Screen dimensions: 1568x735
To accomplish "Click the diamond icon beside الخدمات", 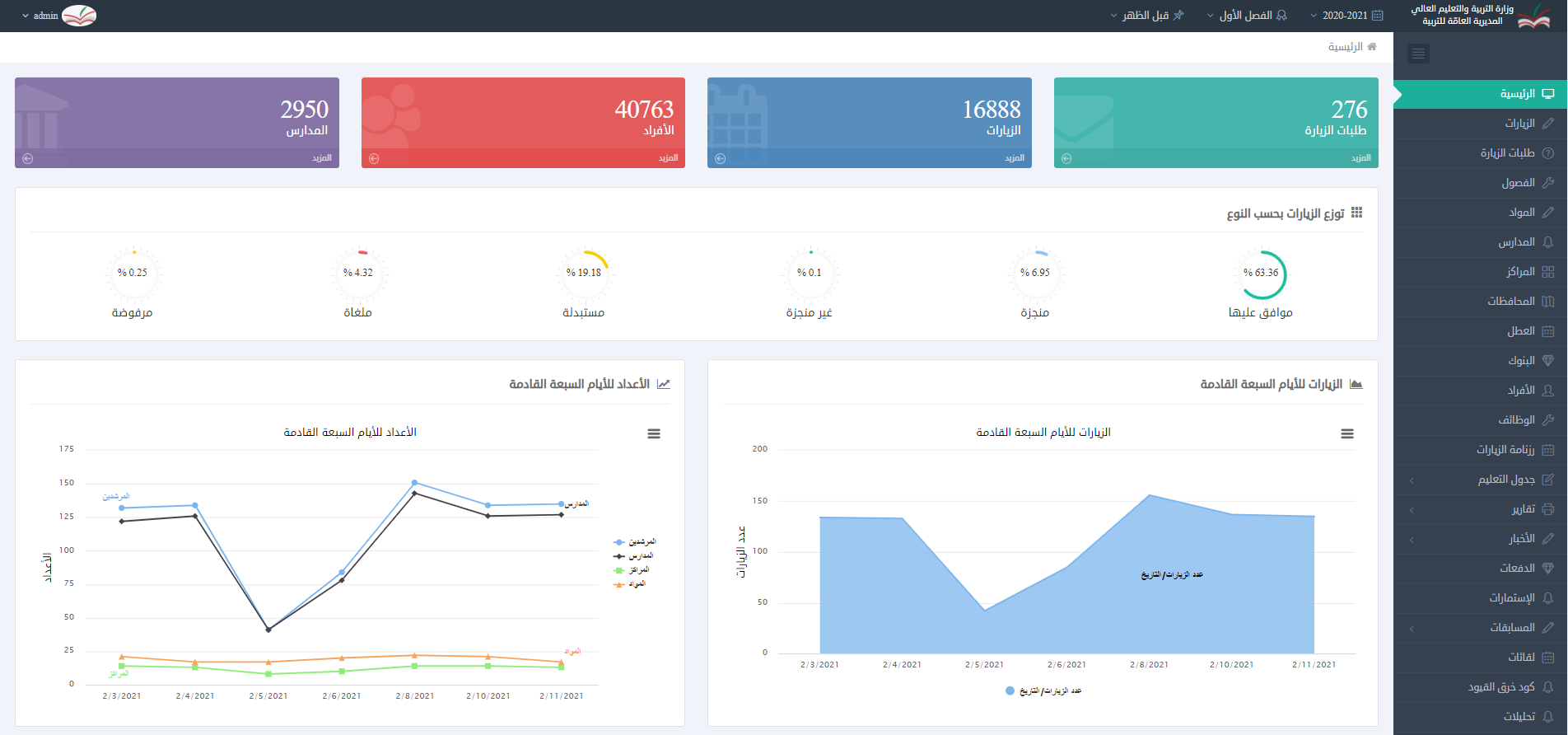I will coord(1548,569).
